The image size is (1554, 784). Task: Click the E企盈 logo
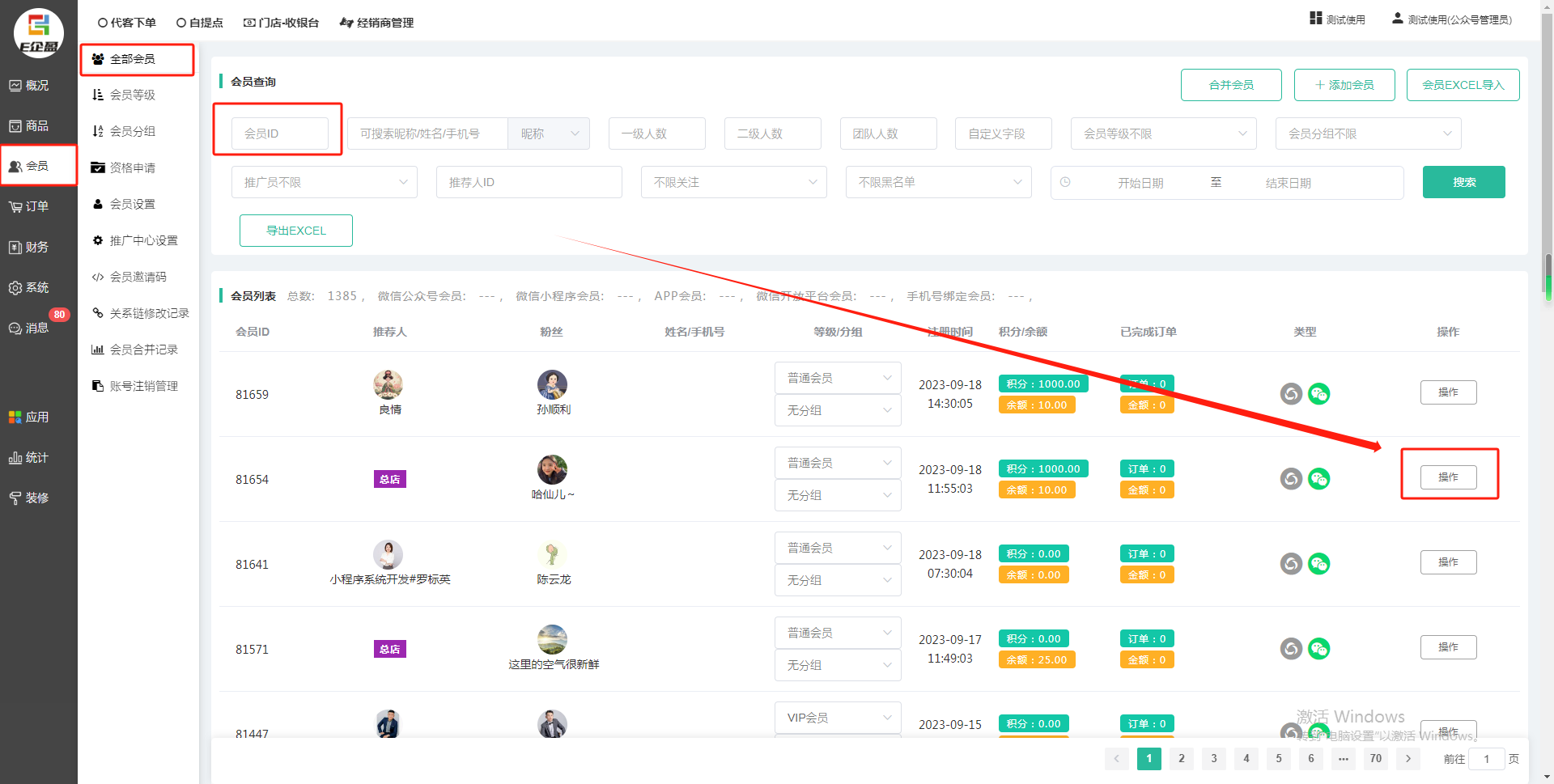pos(39,33)
